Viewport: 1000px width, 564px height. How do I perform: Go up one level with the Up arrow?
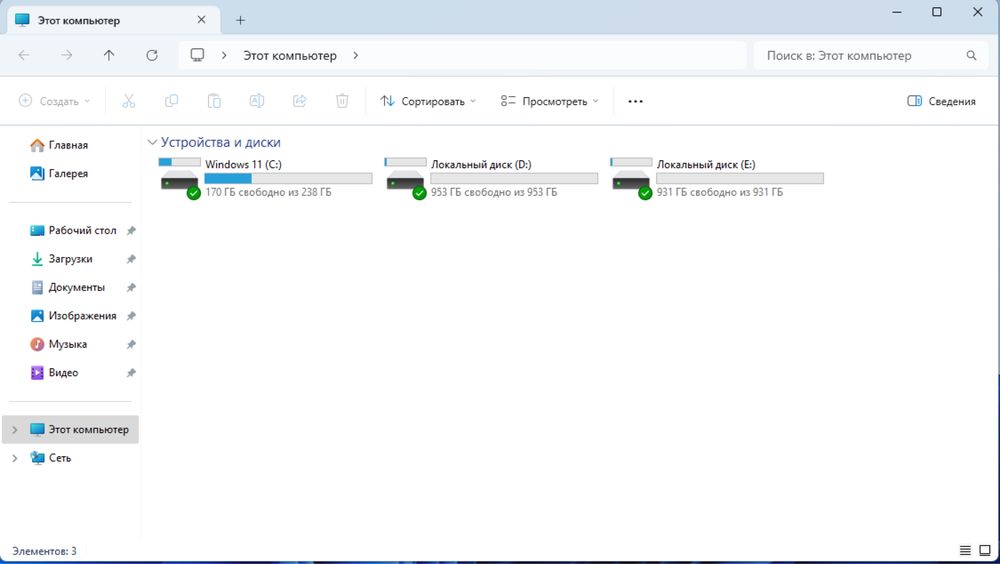pos(109,56)
